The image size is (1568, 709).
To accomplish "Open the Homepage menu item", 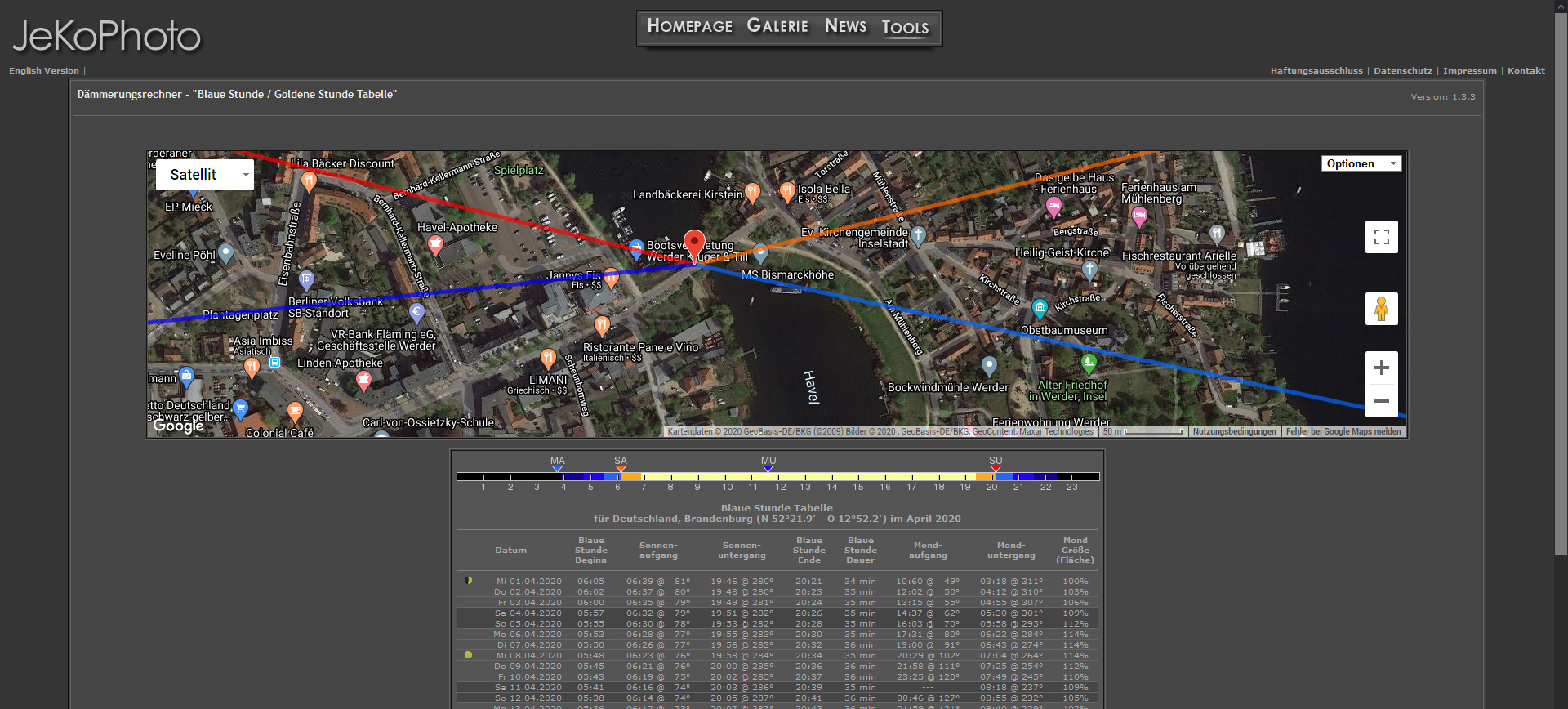I will [x=689, y=26].
